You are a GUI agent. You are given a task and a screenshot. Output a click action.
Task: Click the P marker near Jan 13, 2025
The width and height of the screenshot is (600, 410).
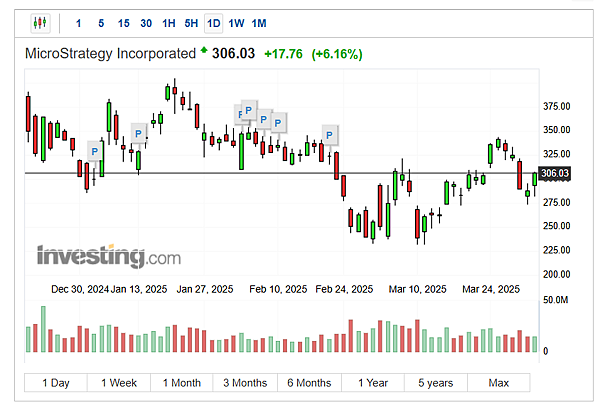(x=139, y=134)
